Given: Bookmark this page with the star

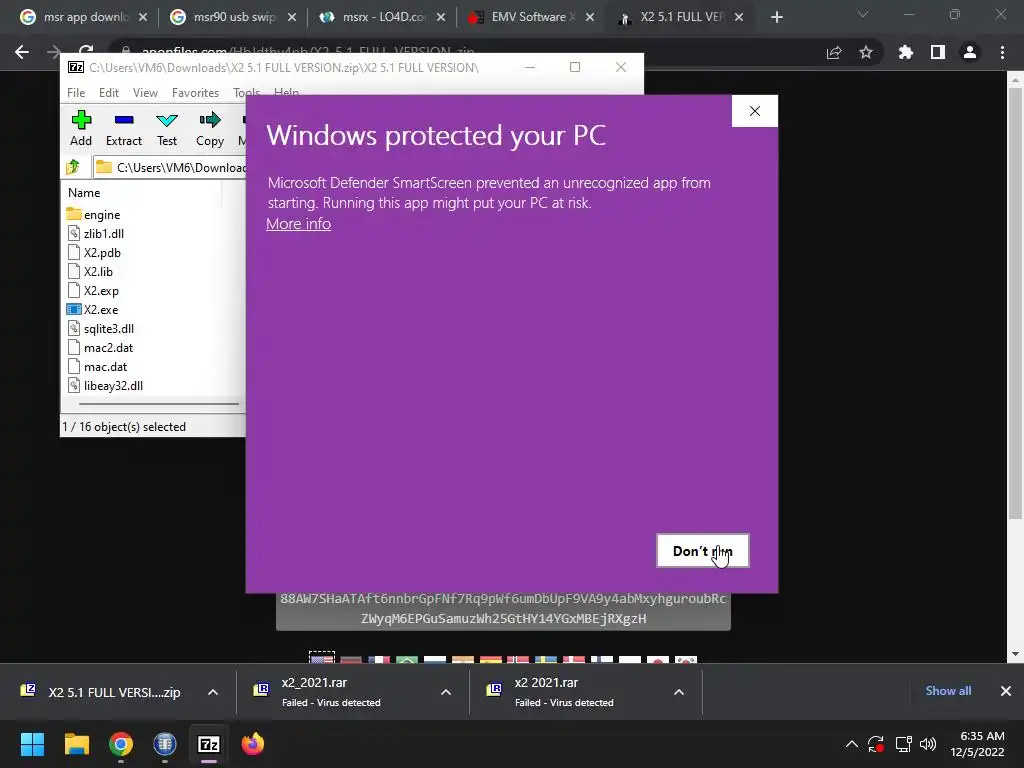Looking at the screenshot, I should pos(866,52).
